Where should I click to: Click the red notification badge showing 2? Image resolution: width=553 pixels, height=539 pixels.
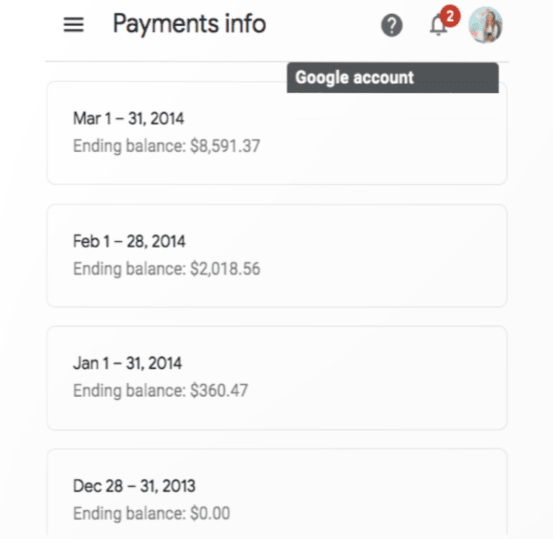pos(450,16)
